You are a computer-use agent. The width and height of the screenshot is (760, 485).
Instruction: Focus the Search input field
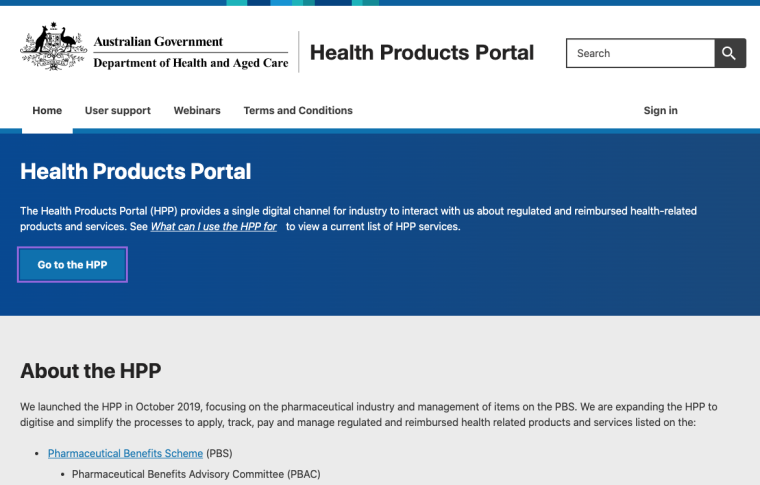pyautogui.click(x=640, y=53)
